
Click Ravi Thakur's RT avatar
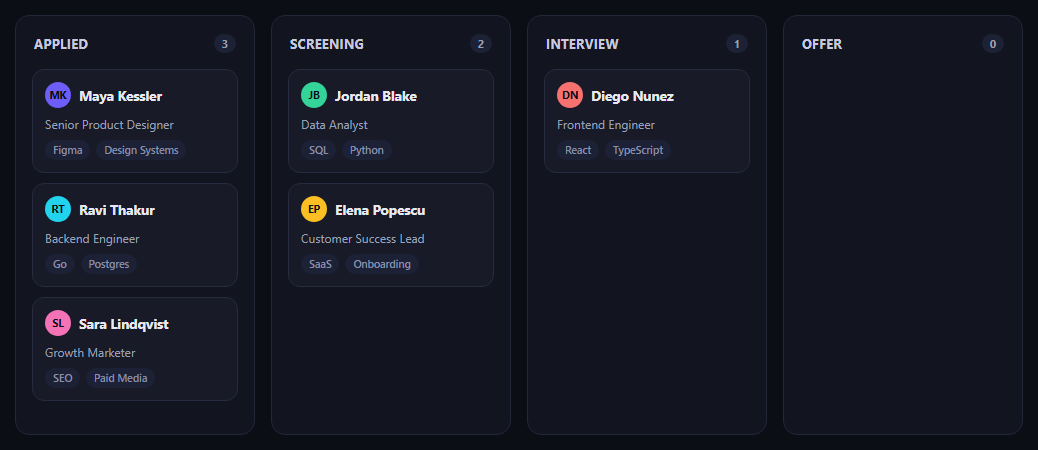(58, 209)
